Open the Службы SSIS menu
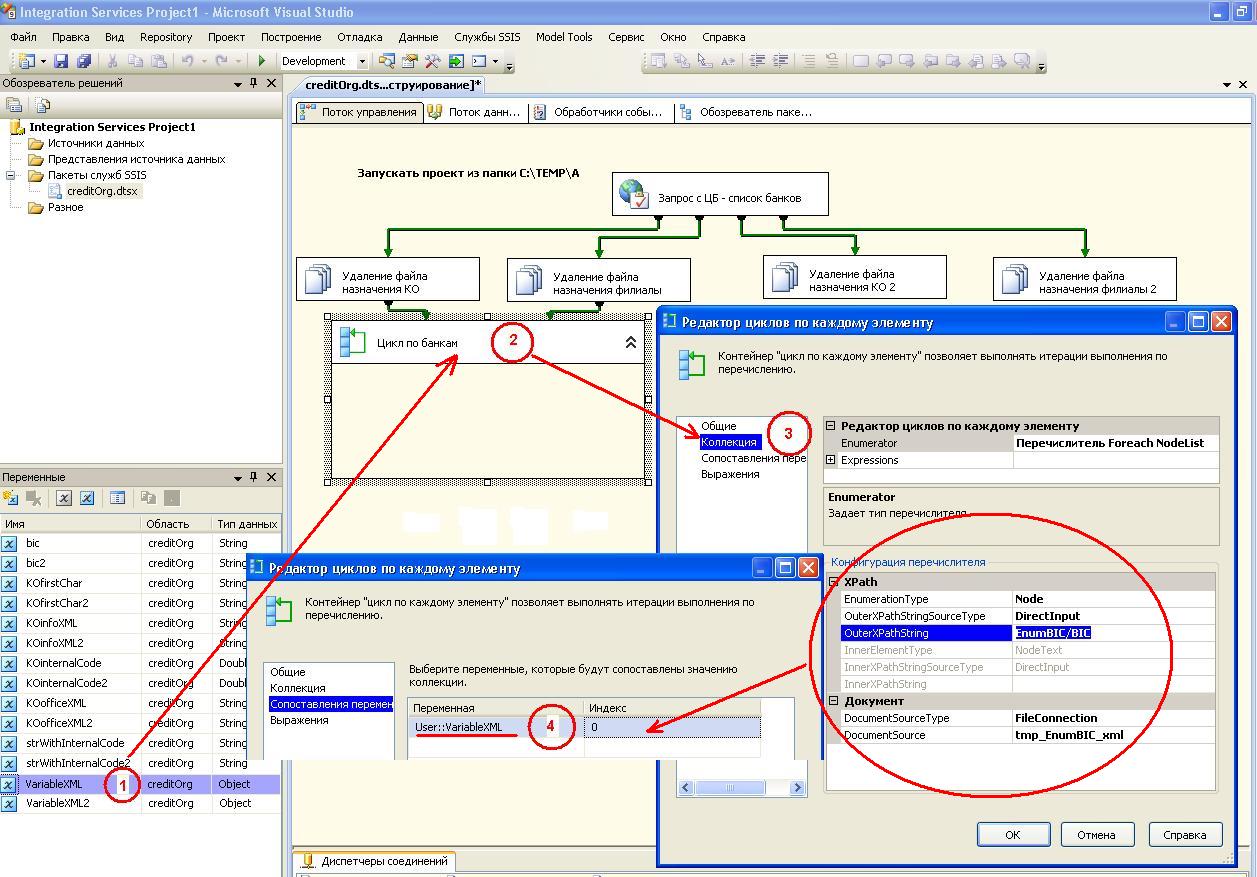The image size is (1257, 877). 487,37
